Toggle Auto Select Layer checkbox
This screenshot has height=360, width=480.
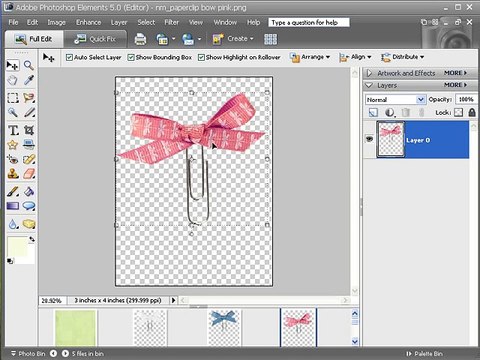[69, 57]
